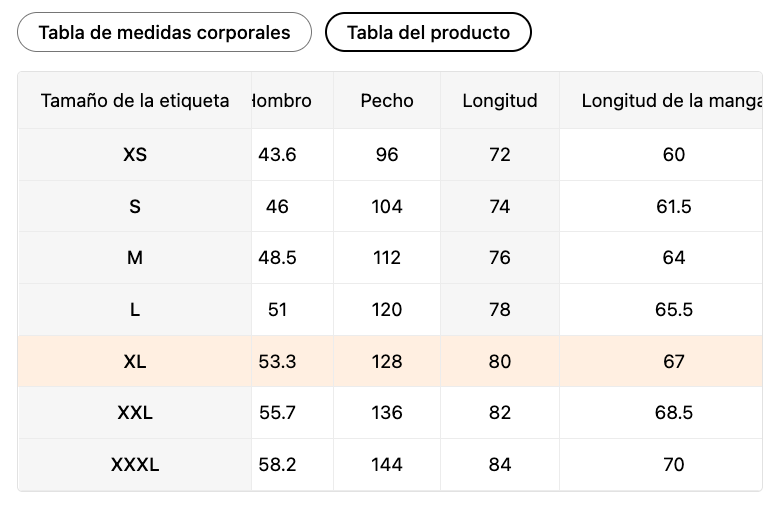
Task: Click the Tamaño de la etiqueta header
Action: (x=135, y=100)
